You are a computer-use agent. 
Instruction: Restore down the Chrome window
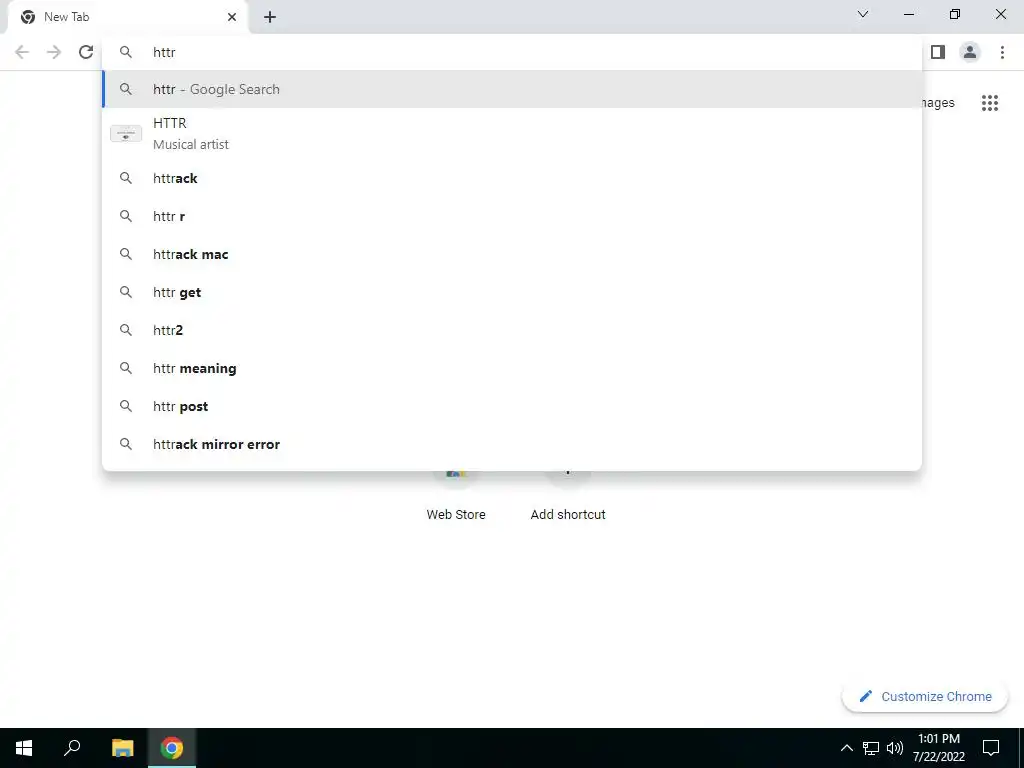click(955, 14)
